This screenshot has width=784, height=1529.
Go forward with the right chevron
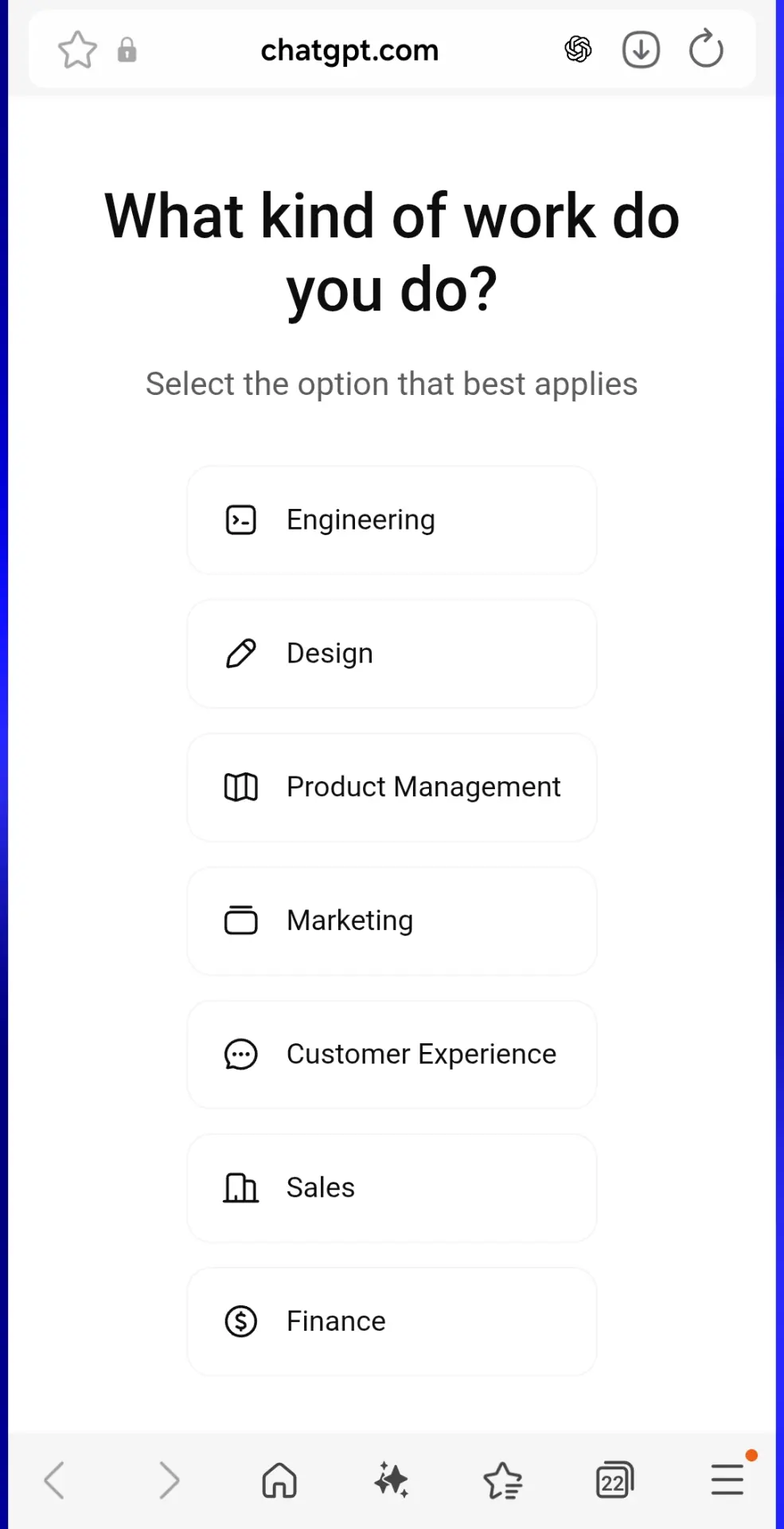tap(169, 1480)
